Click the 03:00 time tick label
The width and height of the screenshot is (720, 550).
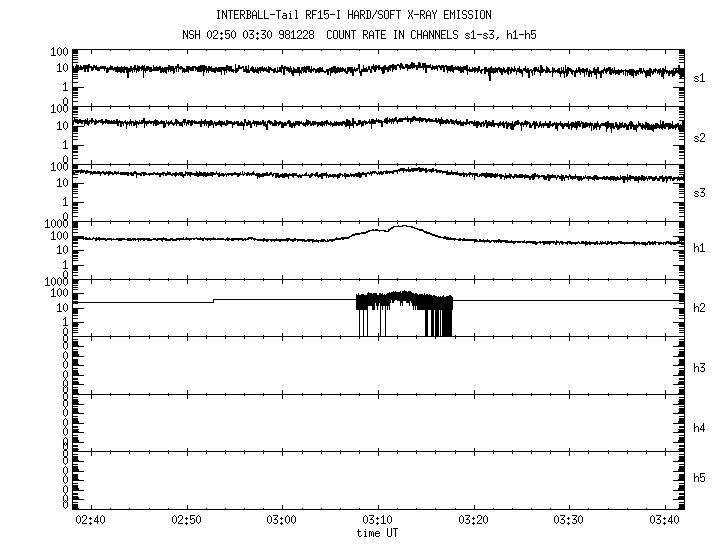coord(282,520)
